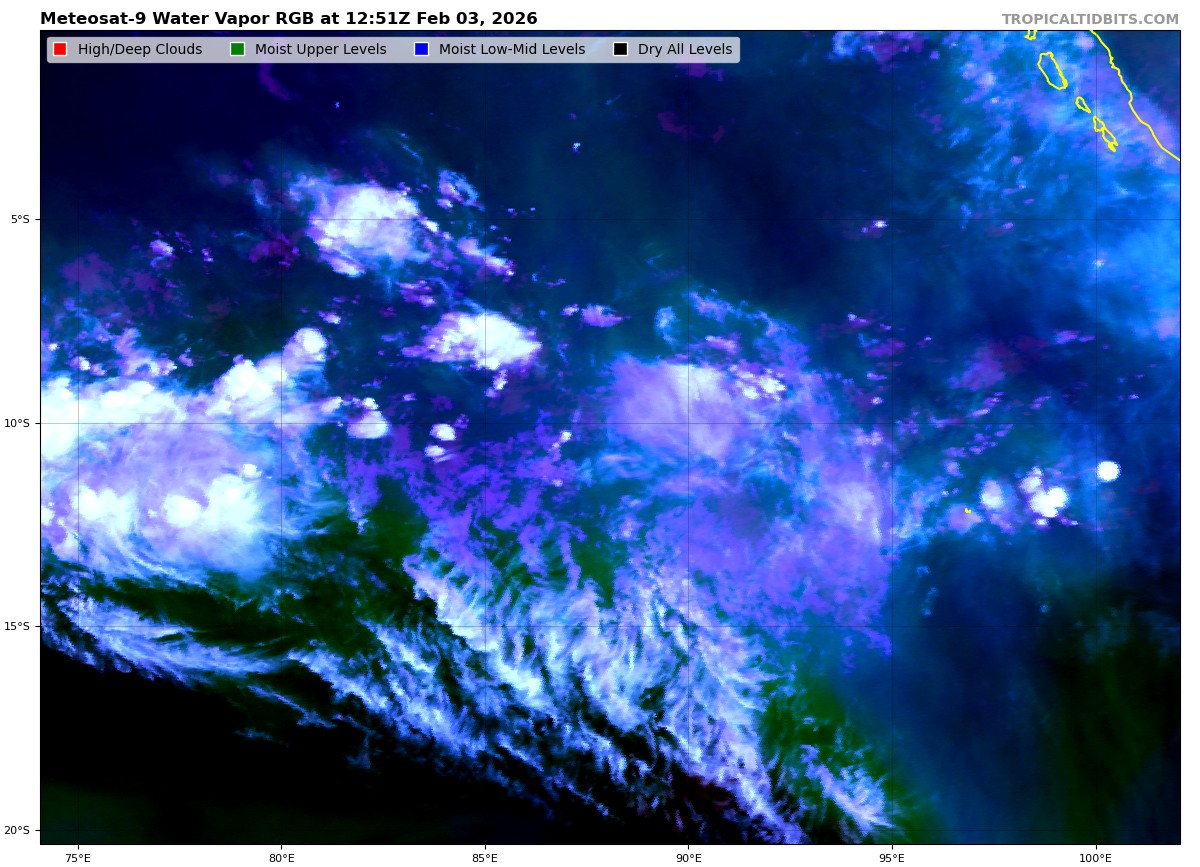Screen dimensions: 1200x867
Task: Click the 100°E longitude axis label
Action: pyautogui.click(x=1095, y=857)
